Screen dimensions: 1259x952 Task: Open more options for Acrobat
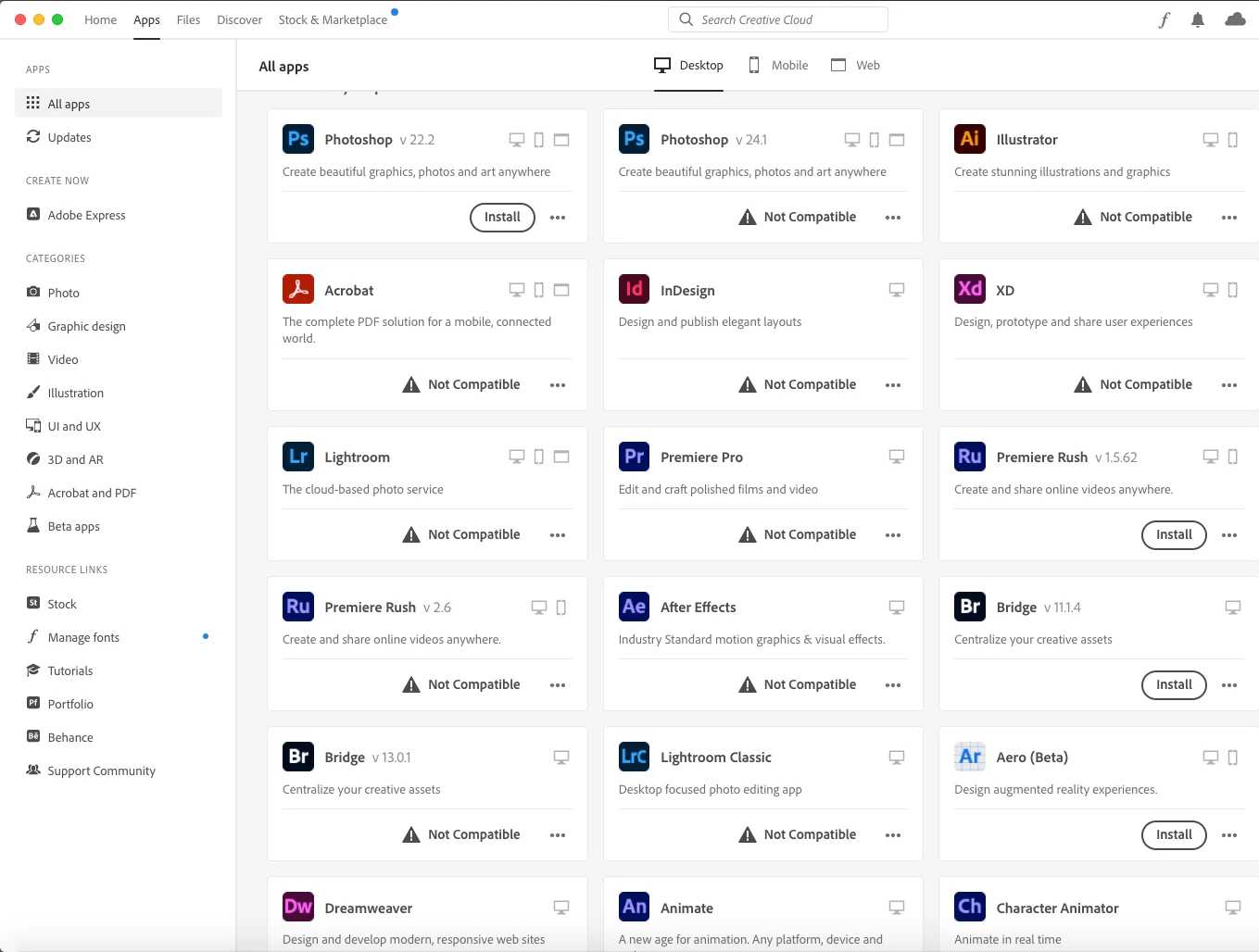pyautogui.click(x=558, y=385)
